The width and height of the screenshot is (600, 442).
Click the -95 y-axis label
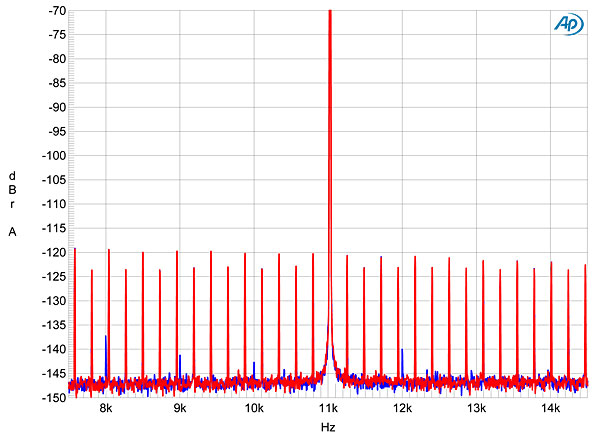tap(57, 132)
